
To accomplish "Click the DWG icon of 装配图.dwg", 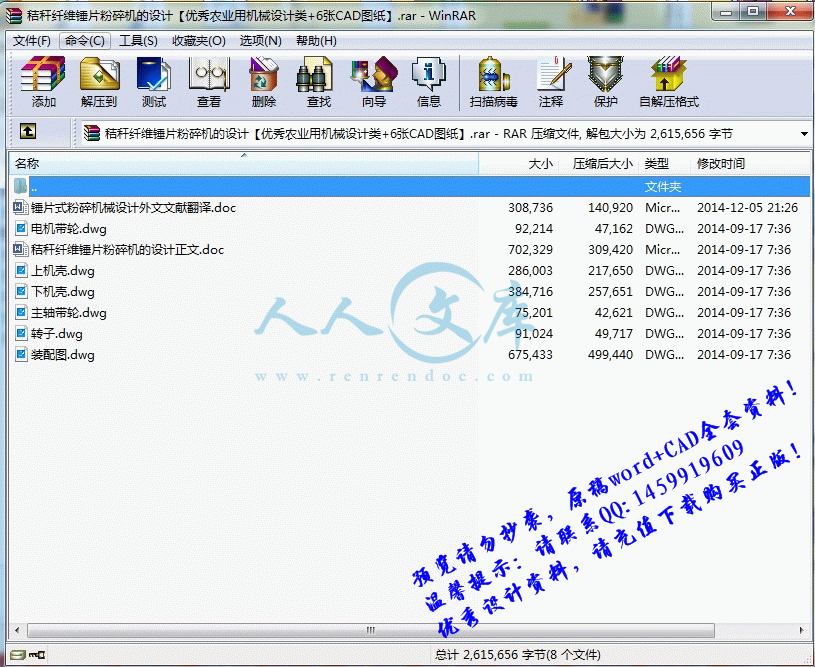I will click(21, 355).
